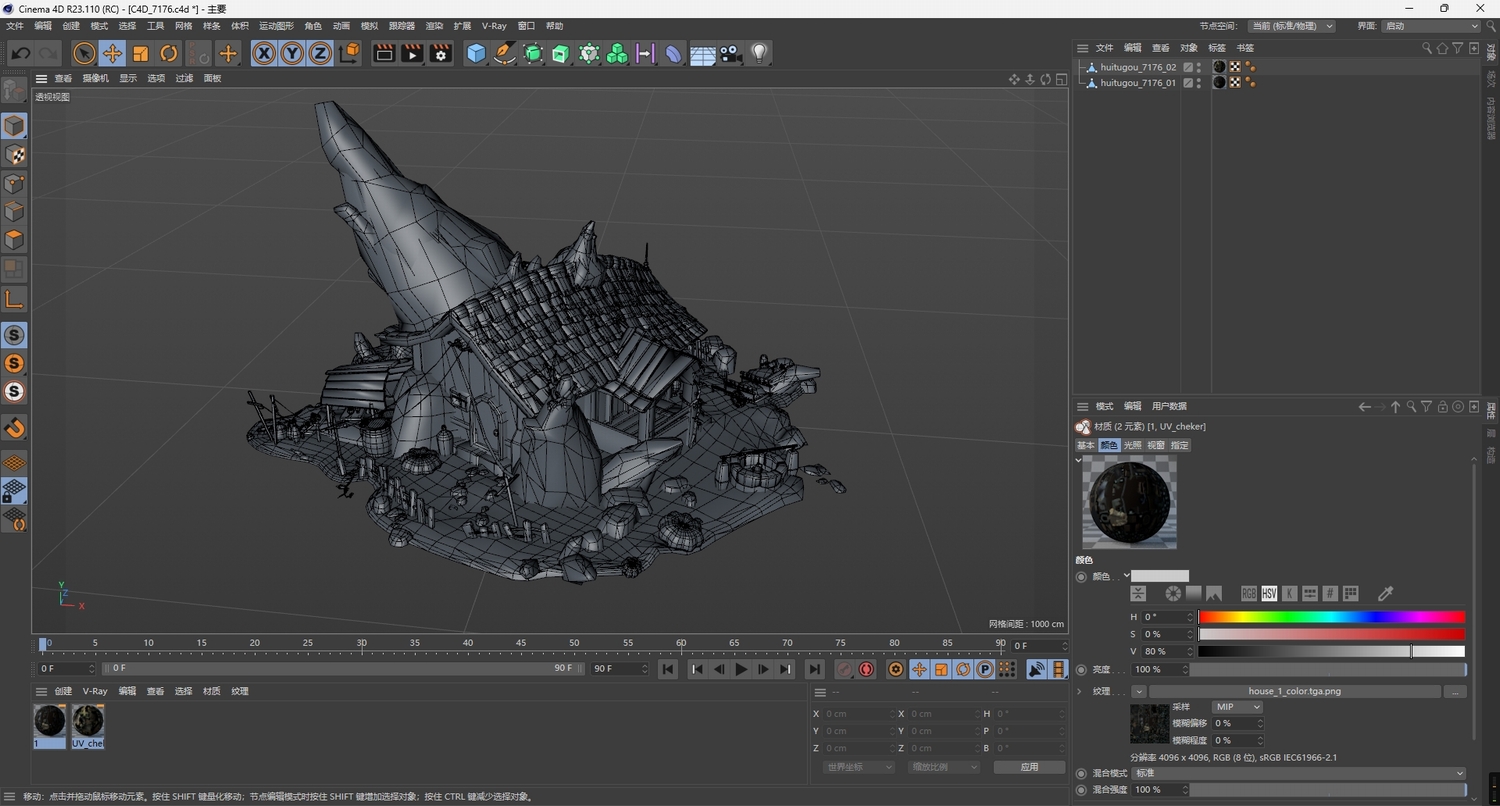Open the 渲染 menu in menu bar
This screenshot has width=1500, height=806.
[434, 26]
